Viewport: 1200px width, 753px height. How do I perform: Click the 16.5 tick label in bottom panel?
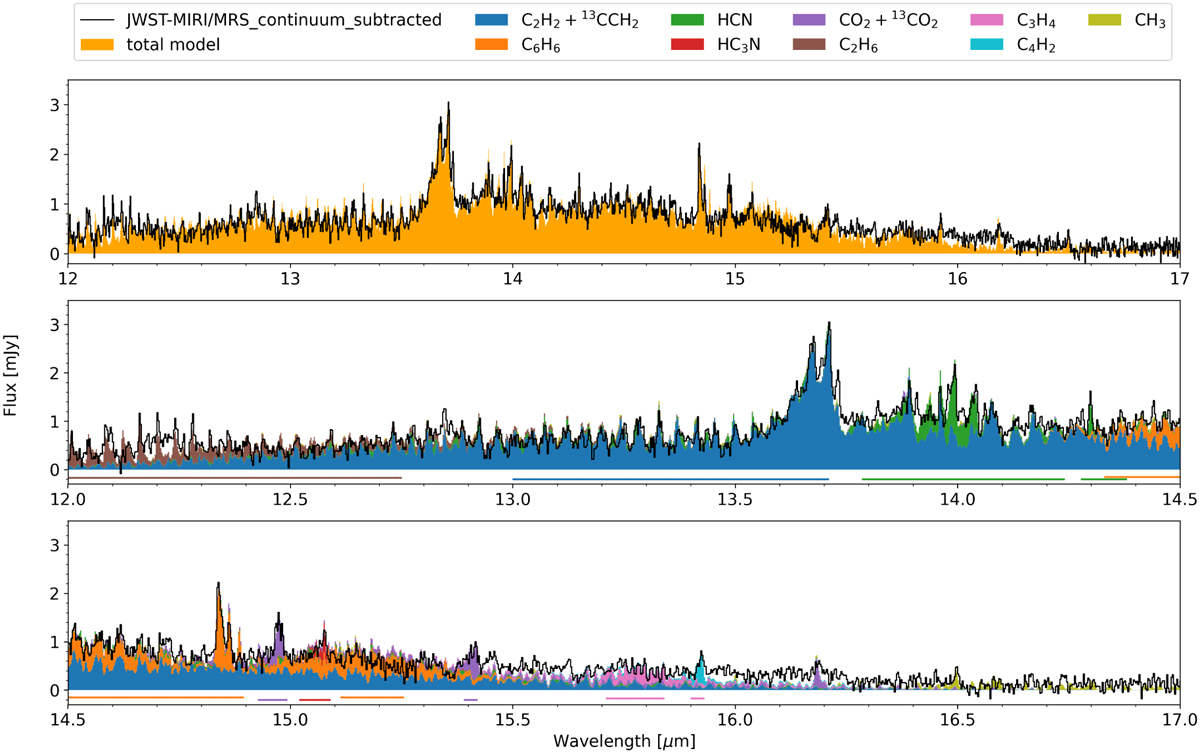pos(958,718)
